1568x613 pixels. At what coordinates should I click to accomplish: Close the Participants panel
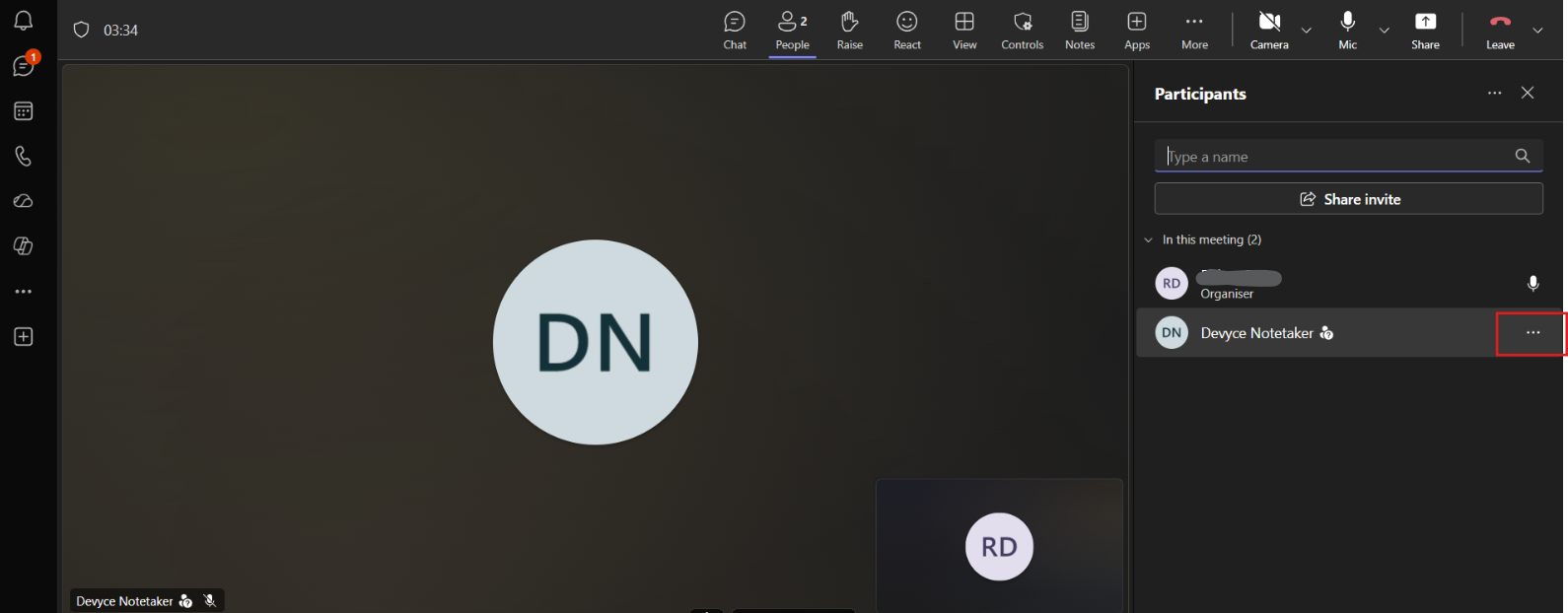pos(1528,93)
